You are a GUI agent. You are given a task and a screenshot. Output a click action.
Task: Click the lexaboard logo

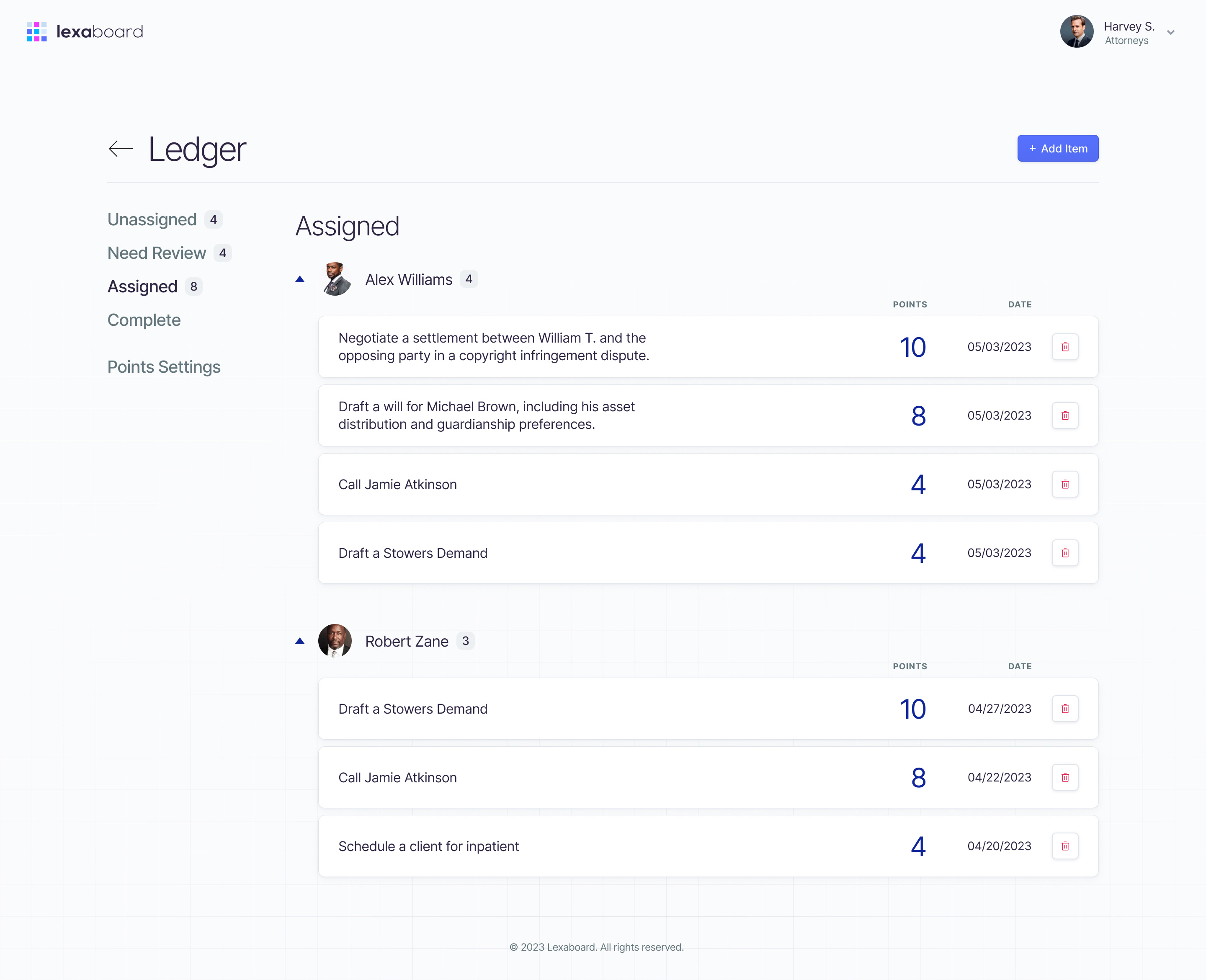click(x=85, y=31)
